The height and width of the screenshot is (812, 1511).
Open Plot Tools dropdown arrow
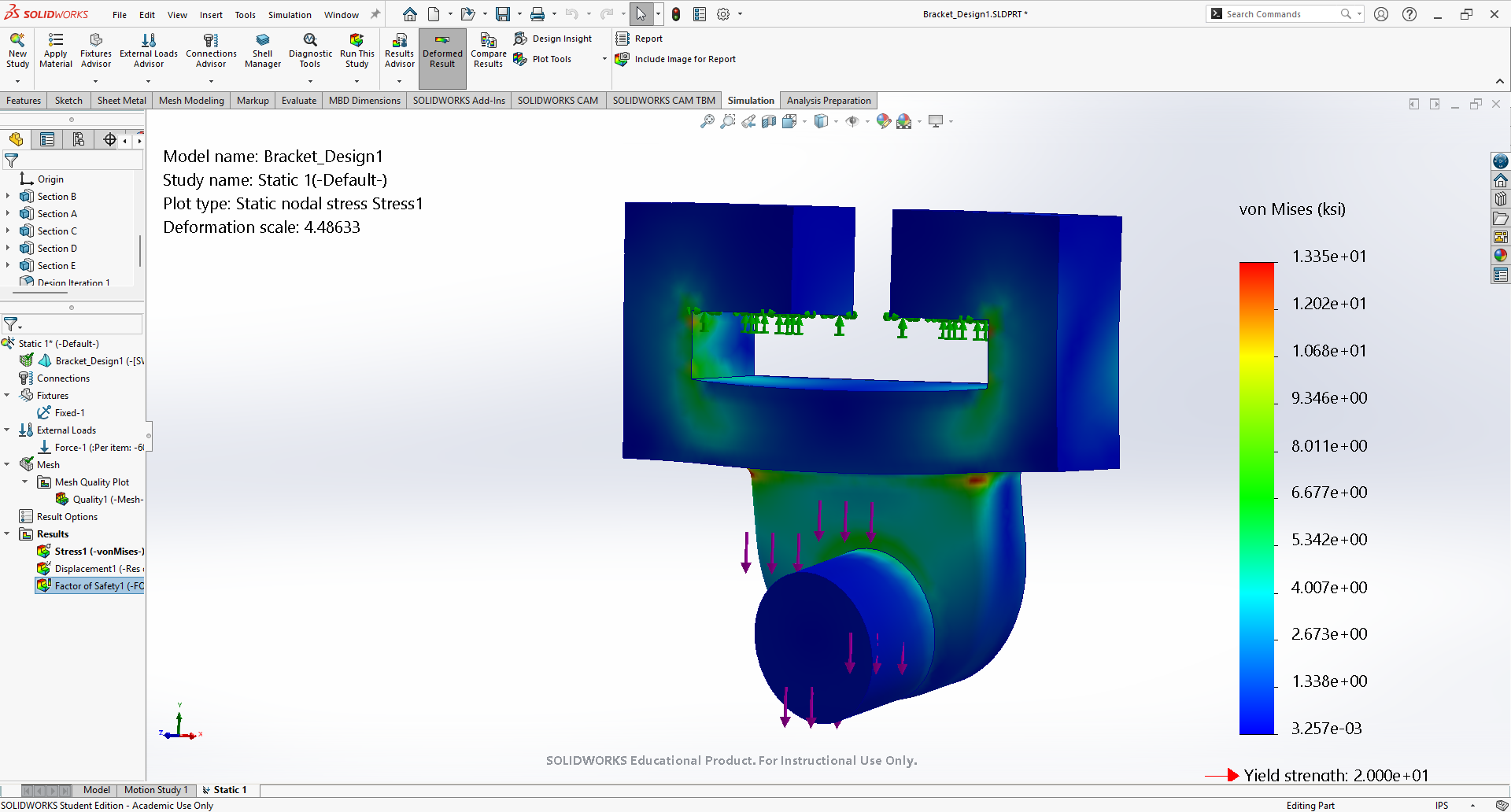click(604, 59)
